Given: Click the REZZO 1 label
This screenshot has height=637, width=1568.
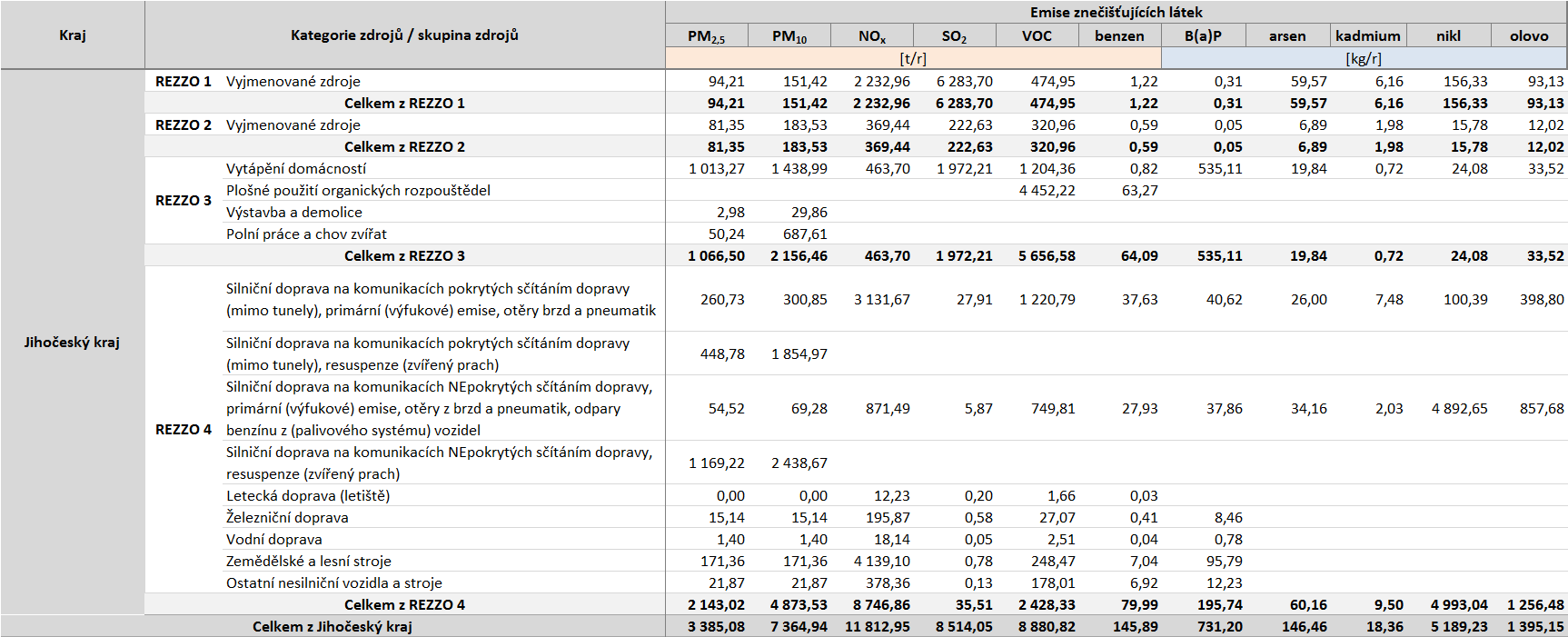Looking at the screenshot, I should click(x=184, y=81).
